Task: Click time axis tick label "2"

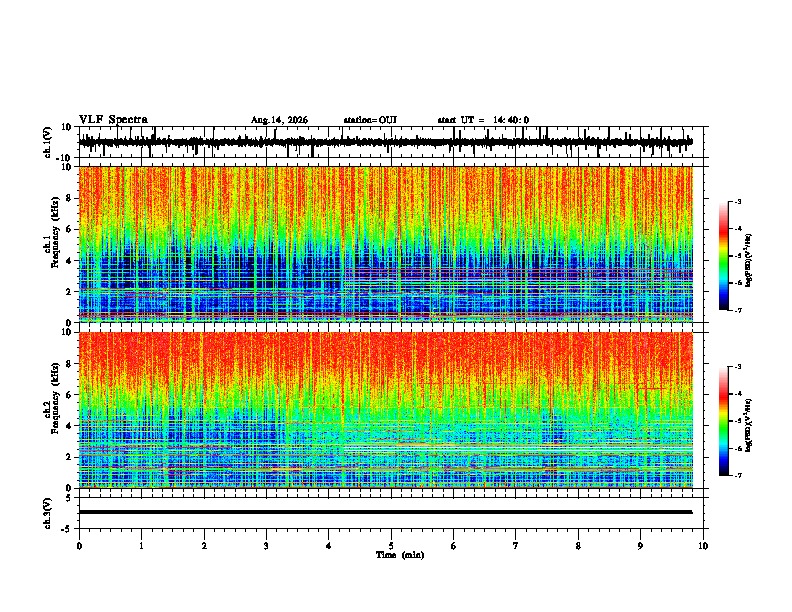Action: 204,546
